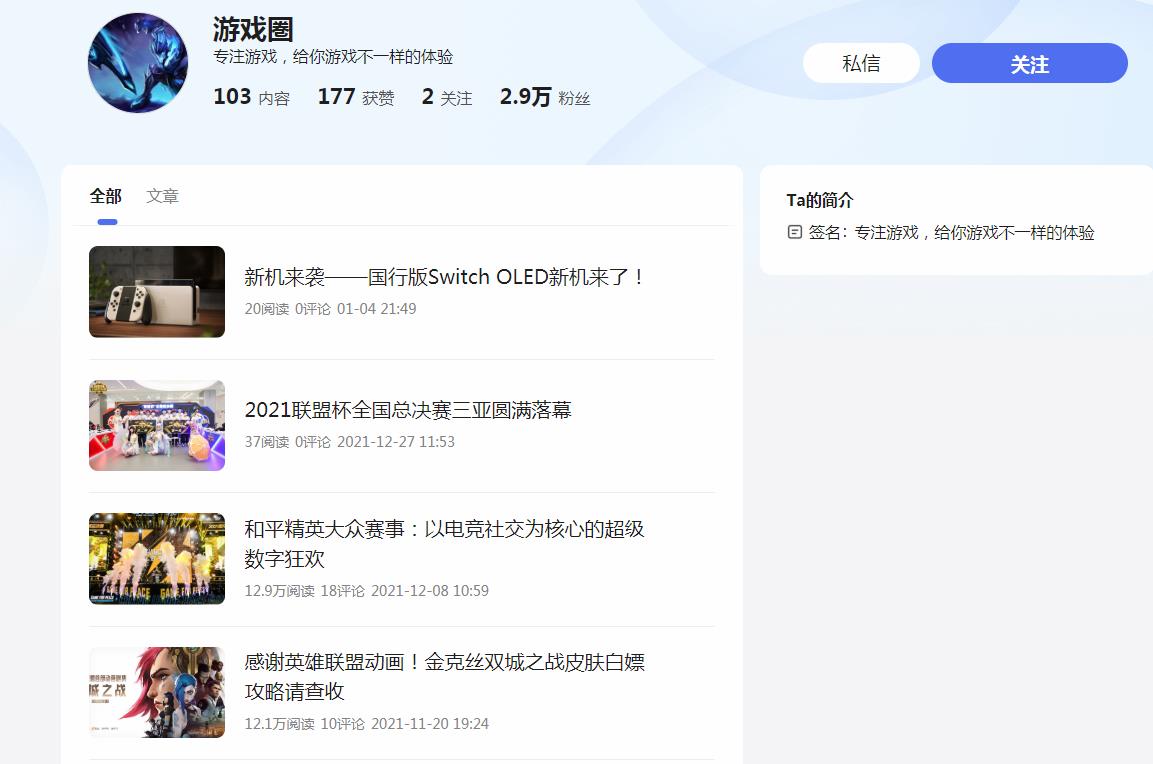The height and width of the screenshot is (764, 1153).
Task: View the 2.9万 粉丝 followers count
Action: [545, 97]
